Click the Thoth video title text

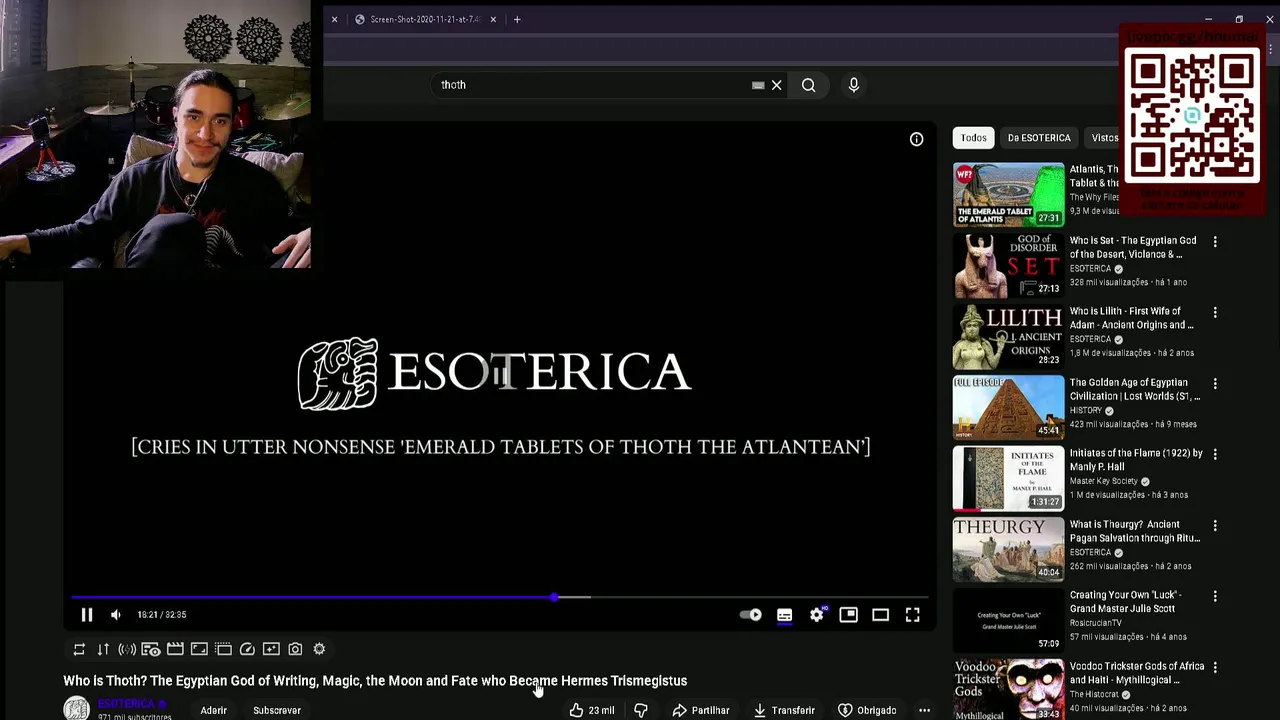tap(375, 681)
